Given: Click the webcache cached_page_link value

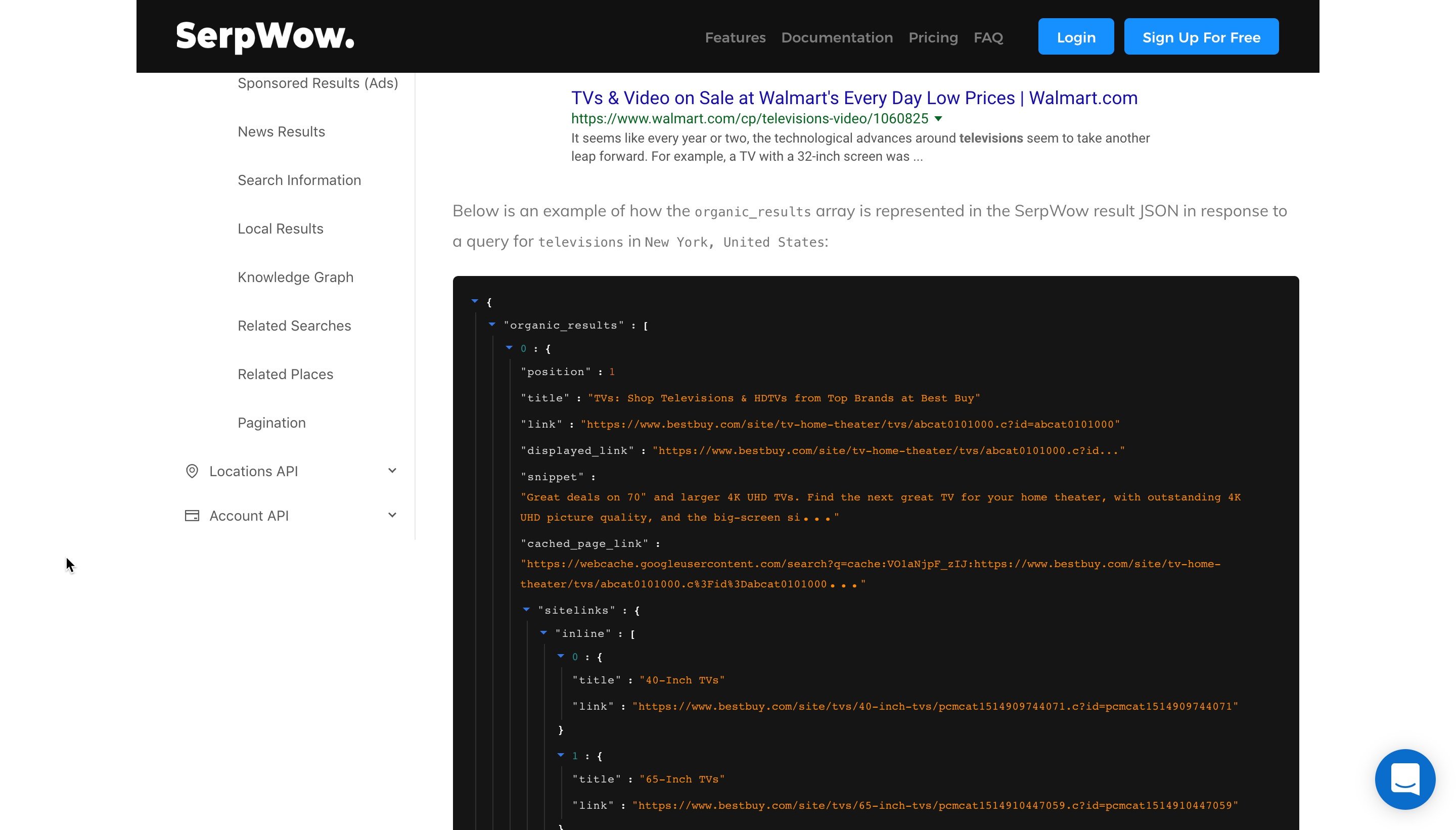Looking at the screenshot, I should (x=870, y=574).
